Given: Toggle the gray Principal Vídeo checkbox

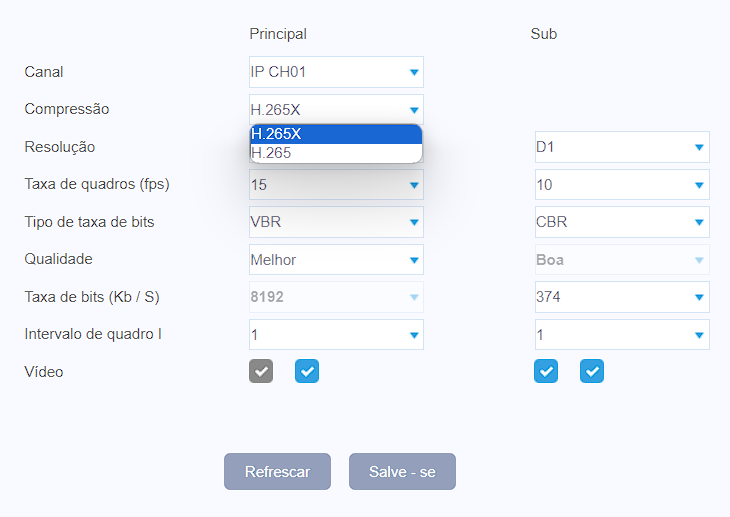Looking at the screenshot, I should [x=261, y=371].
